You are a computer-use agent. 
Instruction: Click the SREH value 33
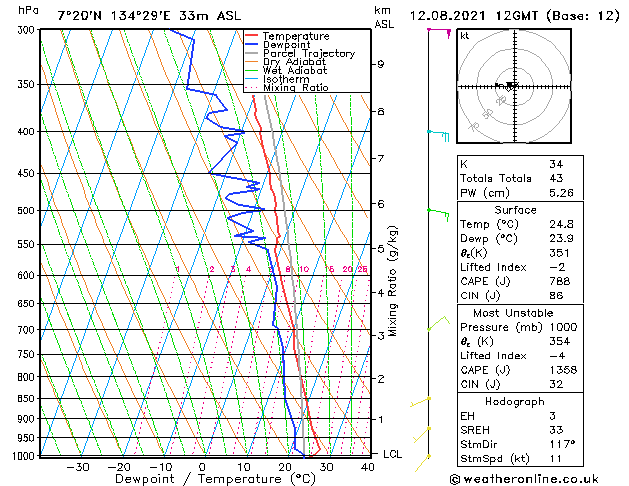[556, 430]
